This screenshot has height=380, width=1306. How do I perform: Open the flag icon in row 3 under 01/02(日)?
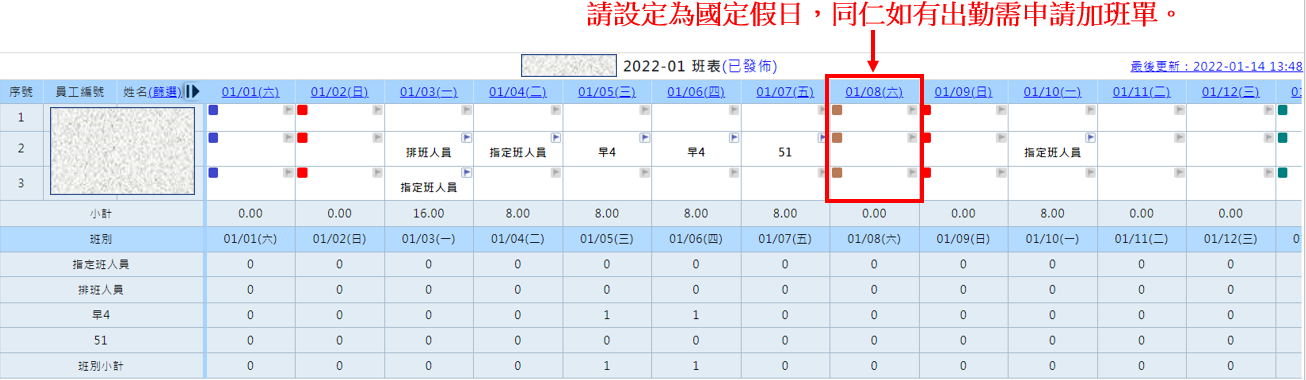pos(377,173)
